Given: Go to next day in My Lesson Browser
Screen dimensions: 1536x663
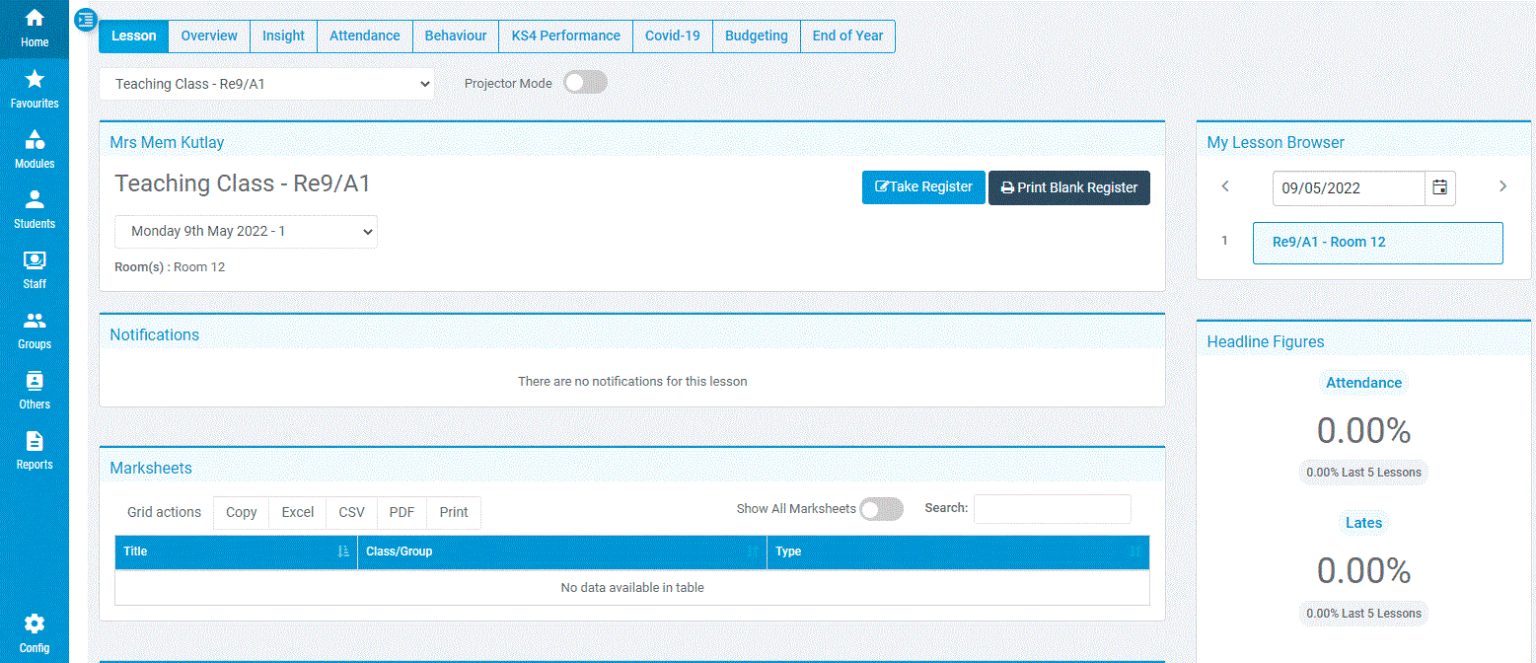Looking at the screenshot, I should coord(1502,186).
